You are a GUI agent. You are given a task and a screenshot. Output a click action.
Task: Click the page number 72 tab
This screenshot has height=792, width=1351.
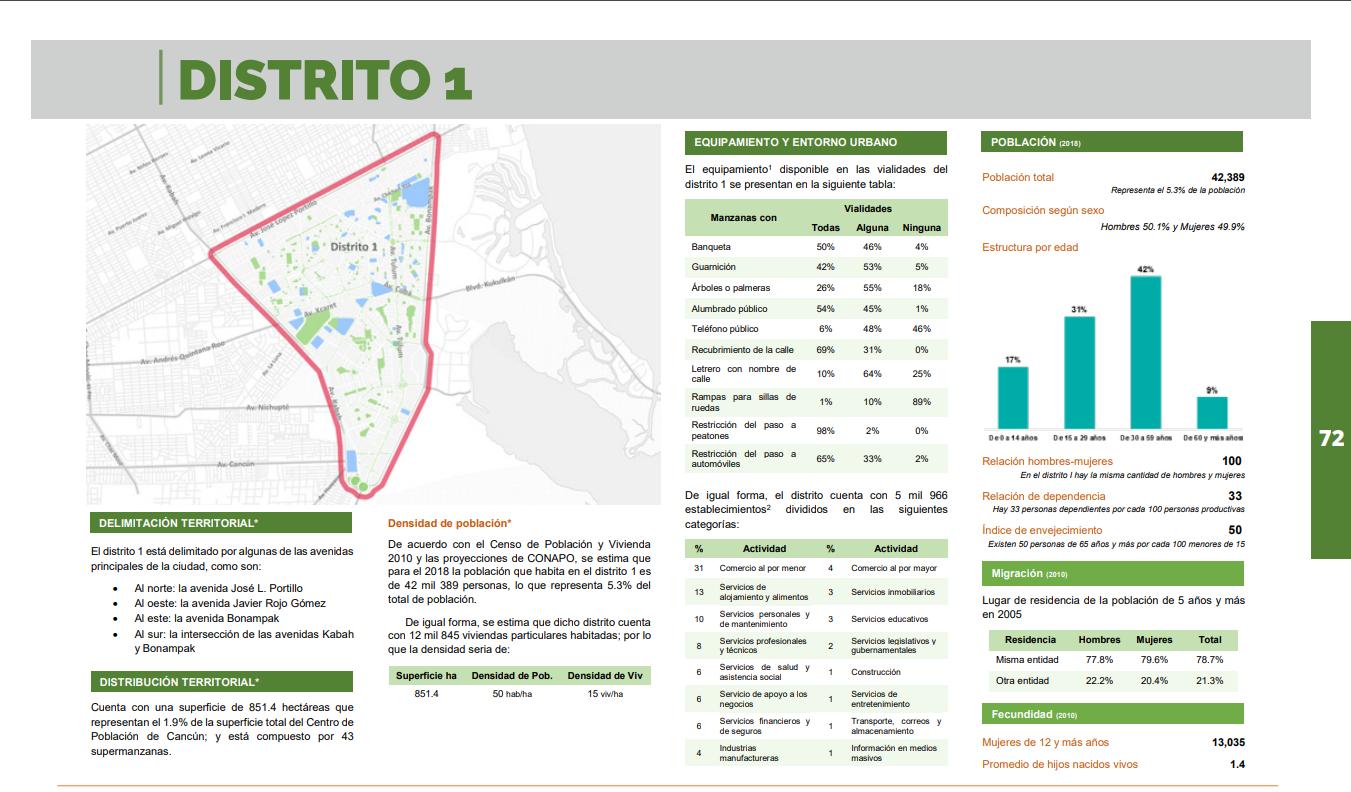pyautogui.click(x=1331, y=439)
